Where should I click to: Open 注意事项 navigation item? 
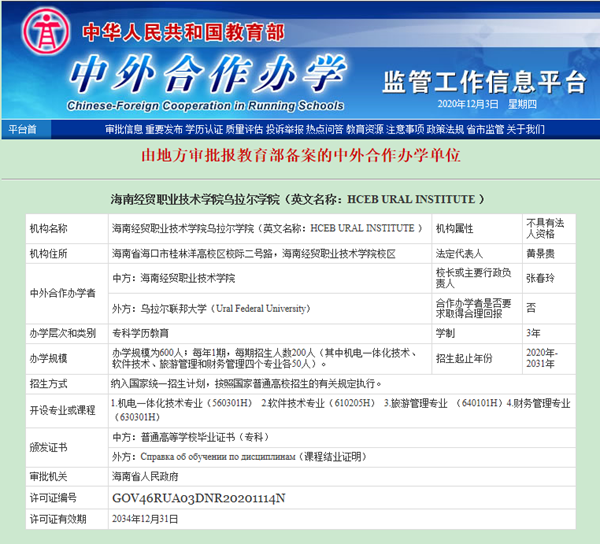pos(405,129)
